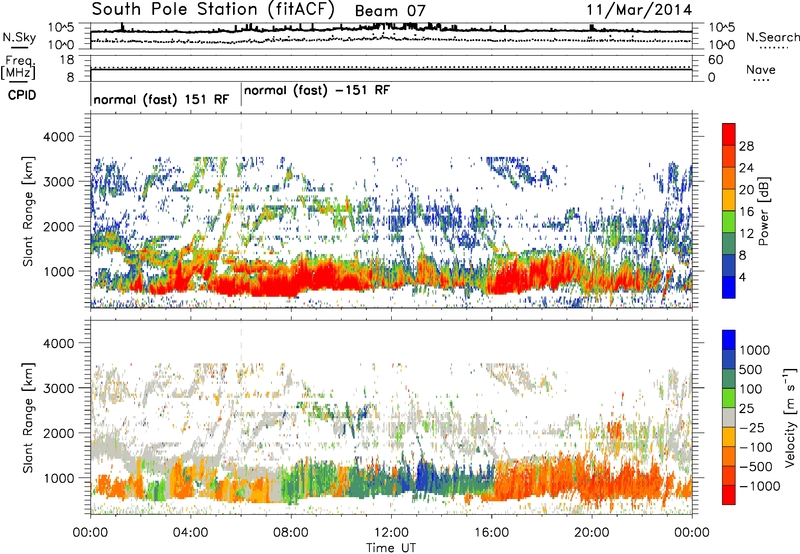Click the "-100" value on the velocity colorbar
This screenshot has width=800, height=554.
(756, 447)
